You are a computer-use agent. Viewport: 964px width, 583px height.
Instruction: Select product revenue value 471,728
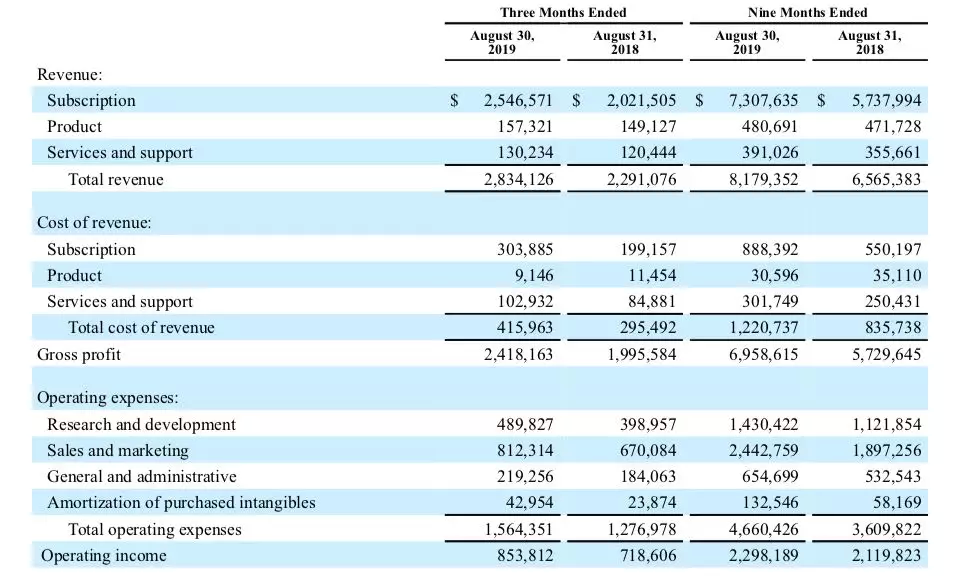tap(893, 127)
